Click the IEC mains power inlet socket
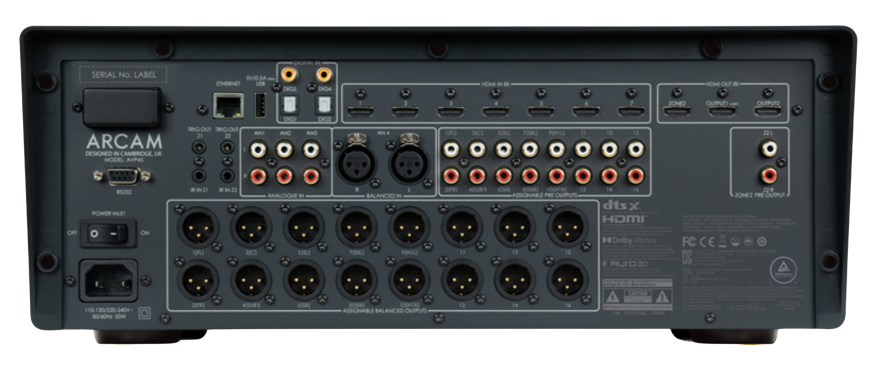 (x=108, y=280)
